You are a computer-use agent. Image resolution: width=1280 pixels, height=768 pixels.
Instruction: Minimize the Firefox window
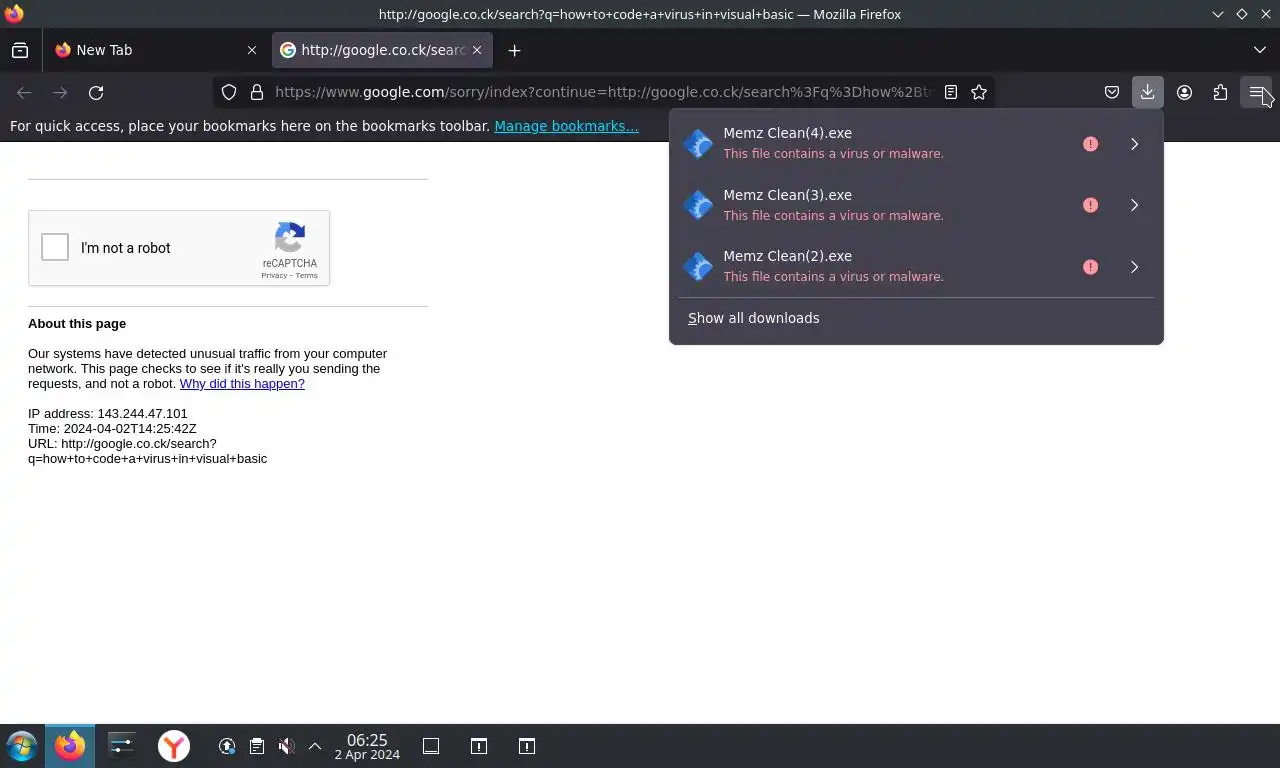[x=1217, y=14]
